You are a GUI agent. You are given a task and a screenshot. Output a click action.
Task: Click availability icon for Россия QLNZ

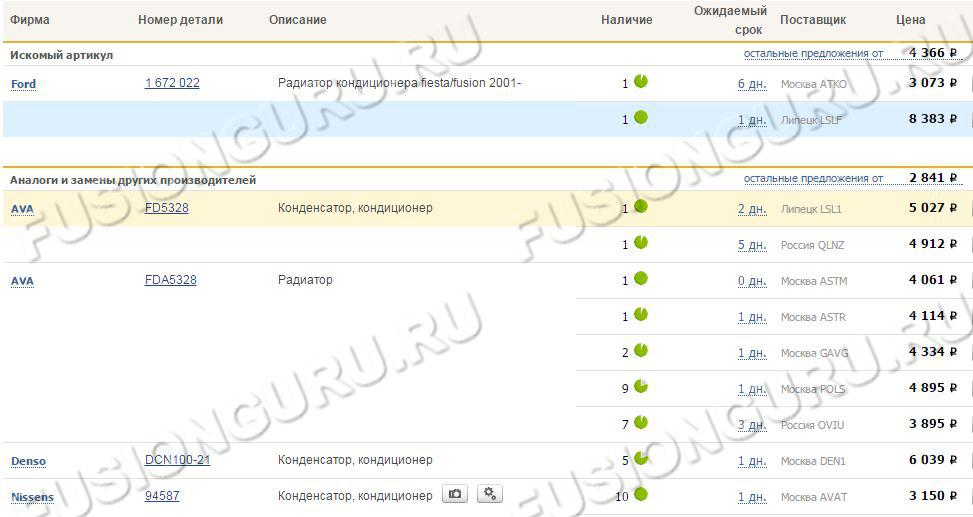(641, 243)
